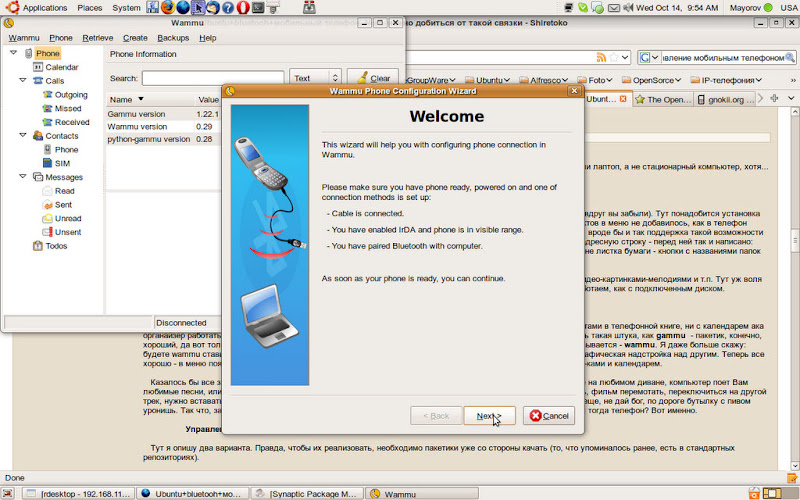The width and height of the screenshot is (800, 500).
Task: Select Read messages in the tree
Action: 65,191
